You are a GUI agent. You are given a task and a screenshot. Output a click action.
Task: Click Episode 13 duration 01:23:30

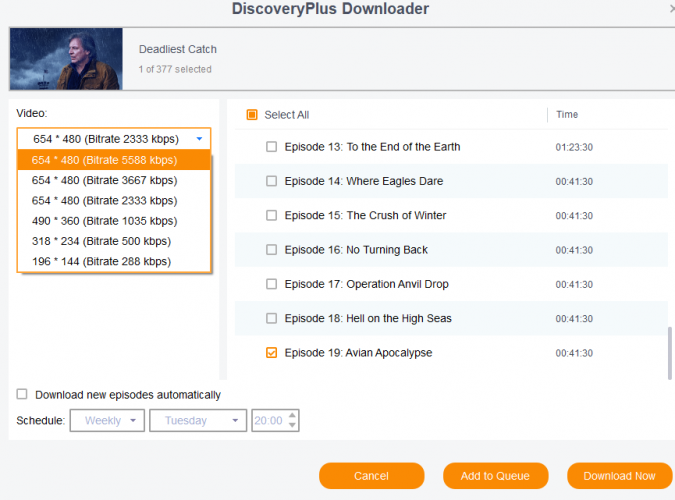click(574, 147)
